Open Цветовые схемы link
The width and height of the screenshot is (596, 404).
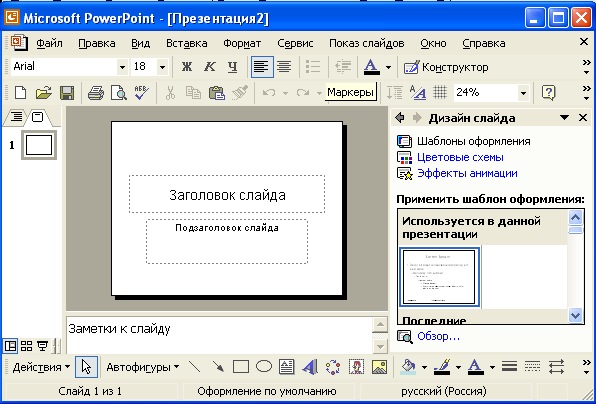pyautogui.click(x=460, y=157)
